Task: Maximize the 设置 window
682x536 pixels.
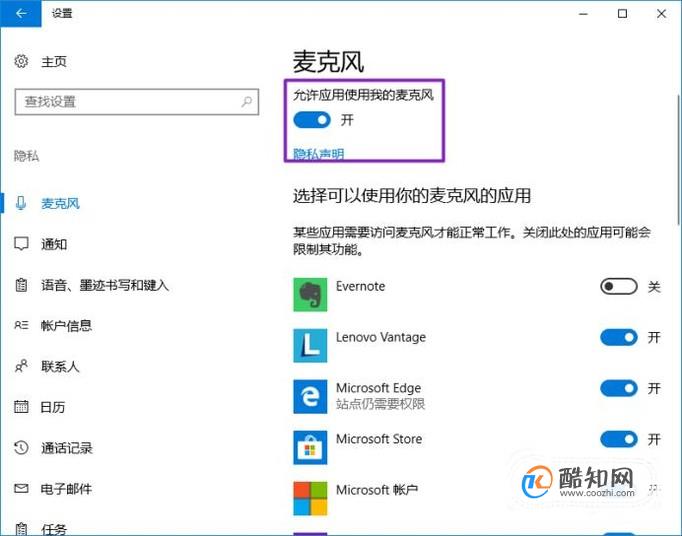Action: click(622, 13)
